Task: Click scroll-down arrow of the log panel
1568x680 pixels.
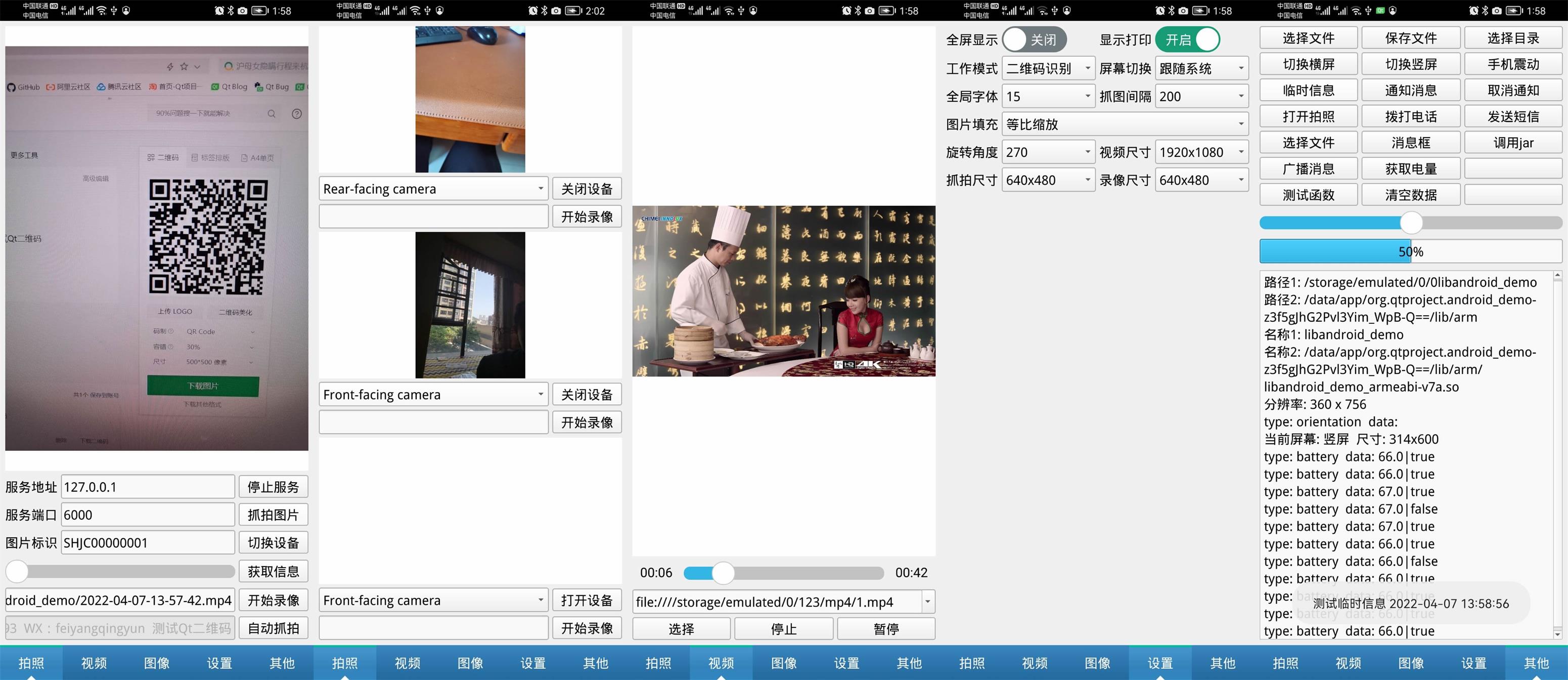Action: [1557, 634]
